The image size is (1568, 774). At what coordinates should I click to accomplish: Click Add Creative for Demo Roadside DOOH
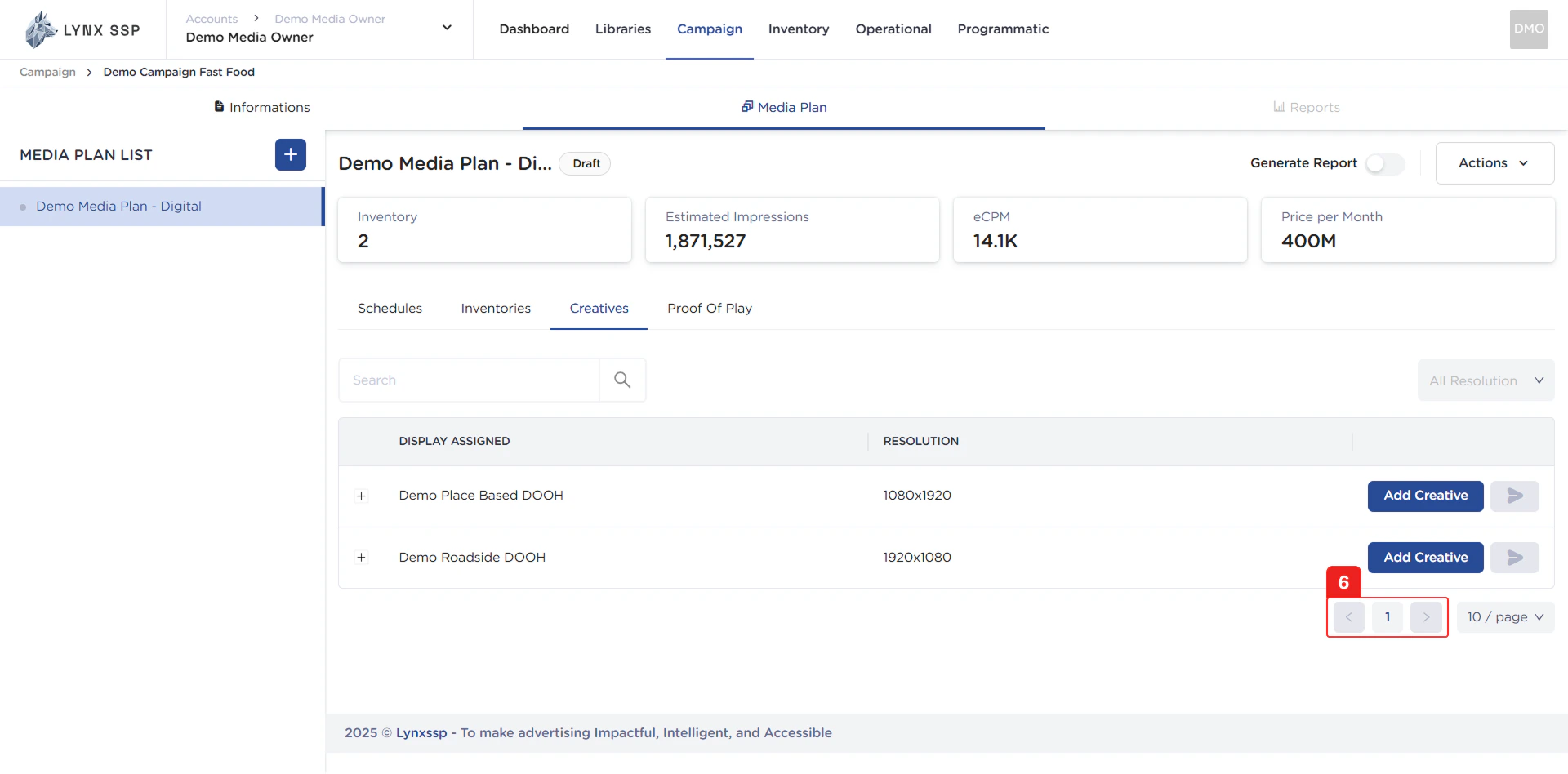pos(1424,557)
